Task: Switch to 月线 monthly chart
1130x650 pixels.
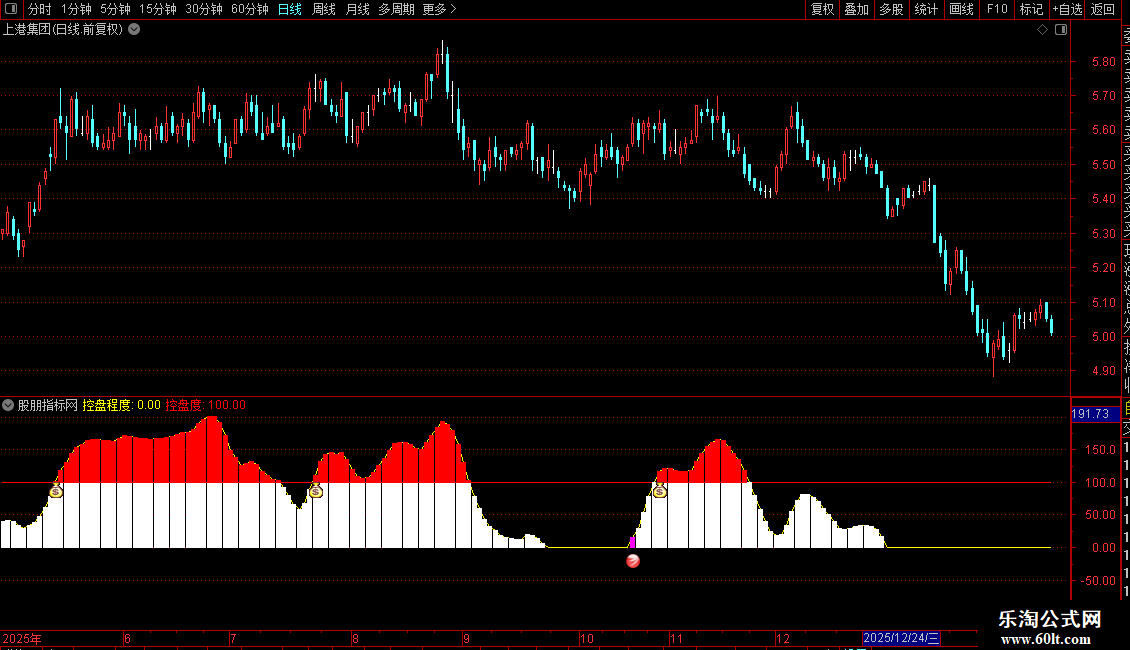Action: pyautogui.click(x=357, y=9)
